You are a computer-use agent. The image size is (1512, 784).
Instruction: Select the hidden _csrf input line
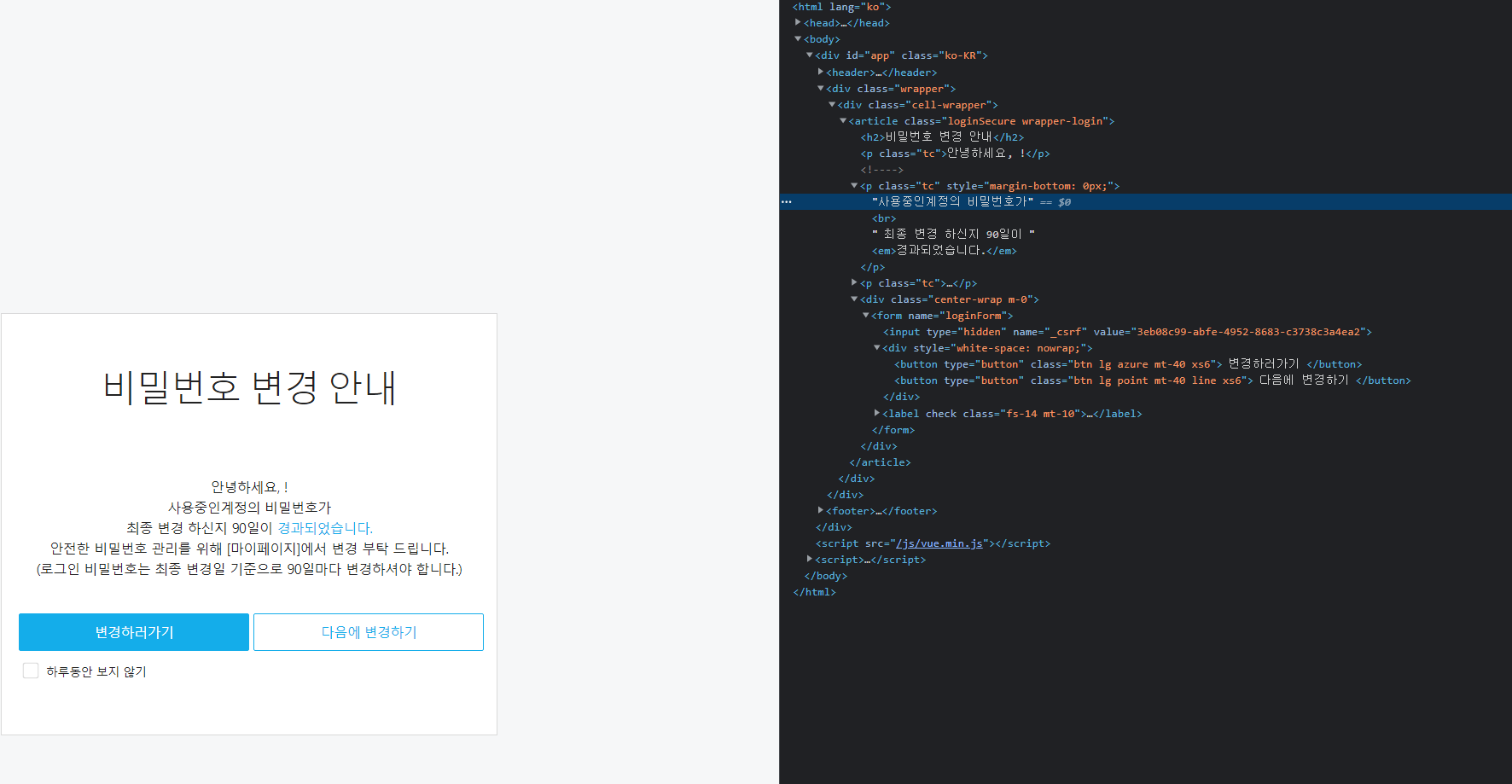1127,332
